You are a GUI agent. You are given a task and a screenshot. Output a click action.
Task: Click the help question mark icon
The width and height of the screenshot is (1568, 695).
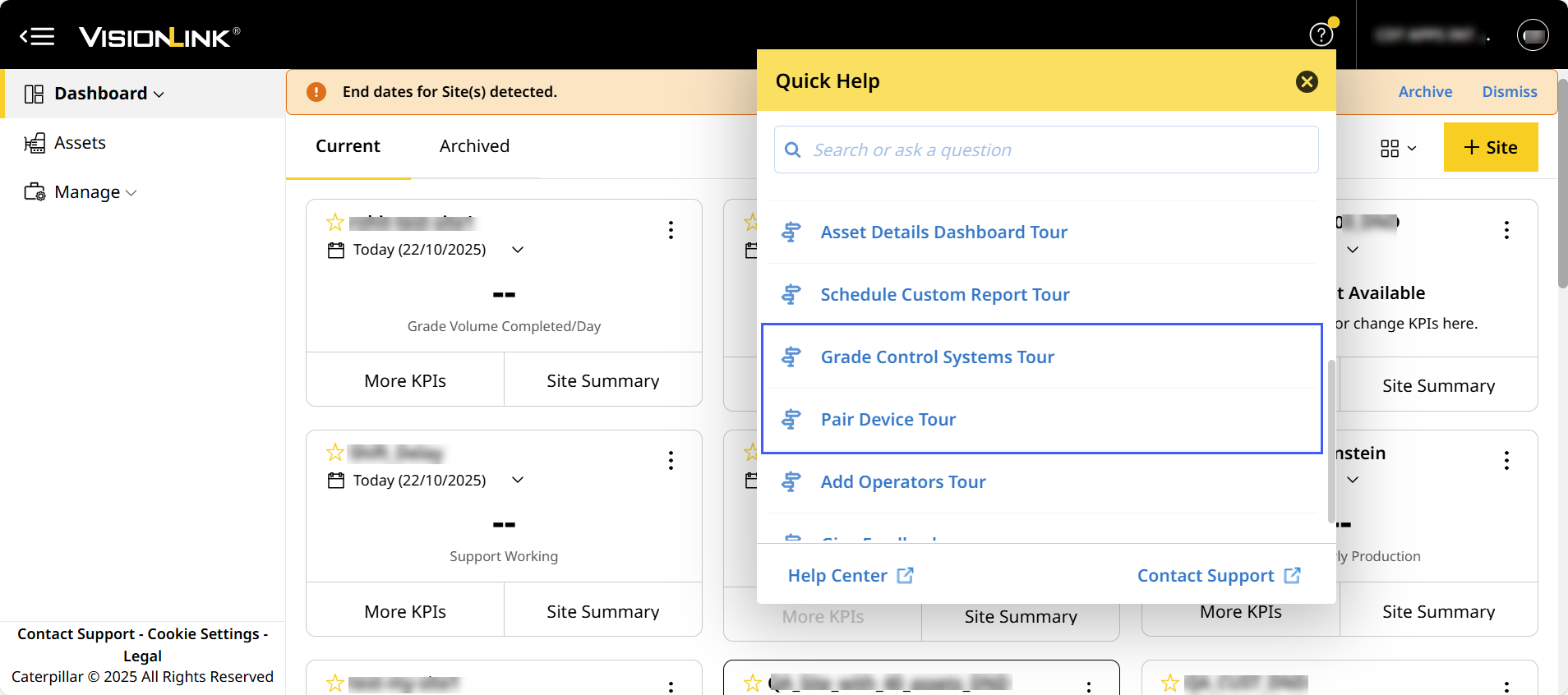tap(1321, 35)
